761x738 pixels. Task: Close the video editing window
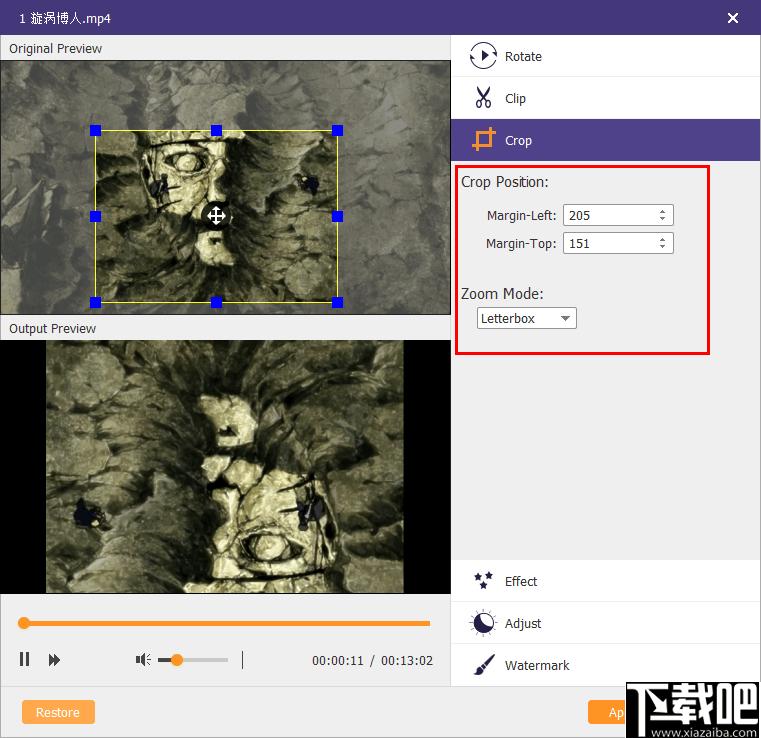click(x=733, y=18)
